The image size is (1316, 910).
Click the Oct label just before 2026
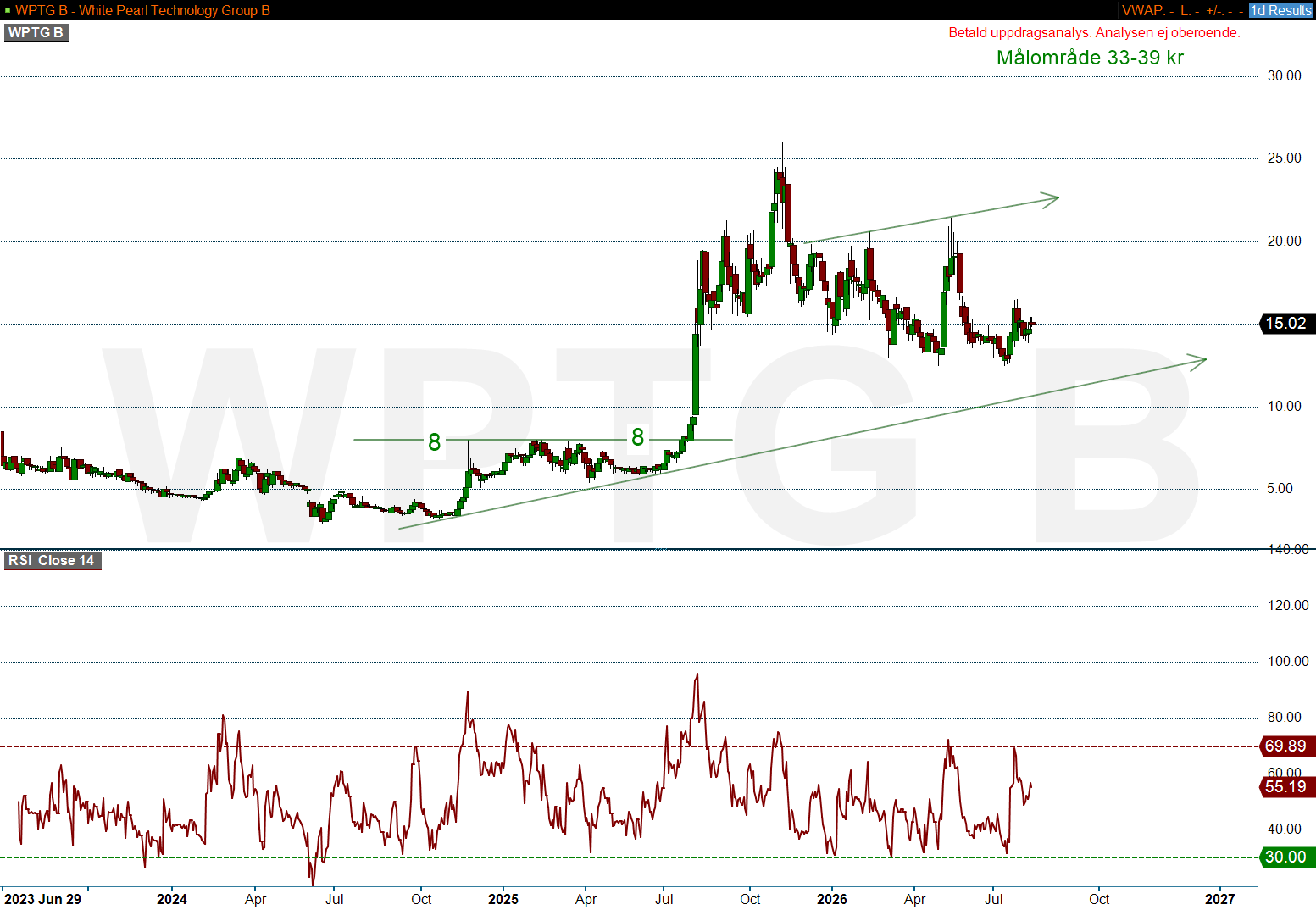coord(750,899)
